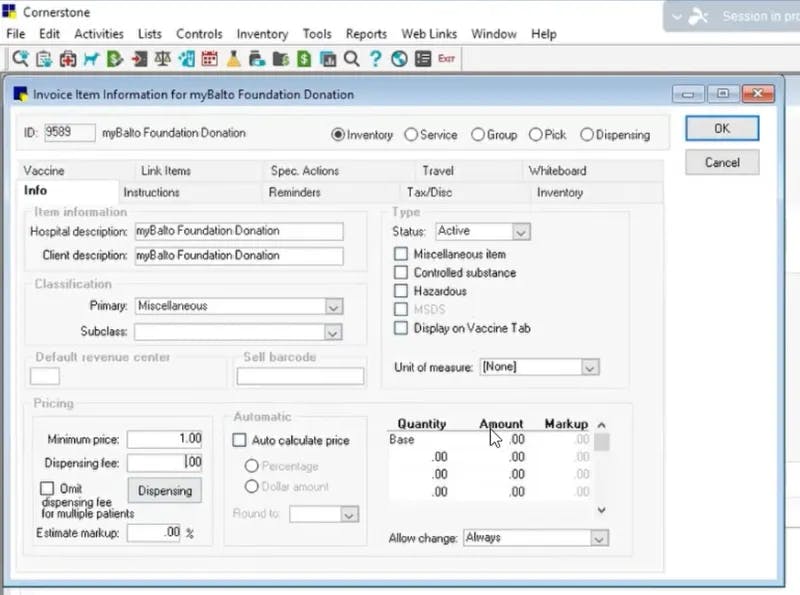Click the globe web icon

click(x=399, y=59)
